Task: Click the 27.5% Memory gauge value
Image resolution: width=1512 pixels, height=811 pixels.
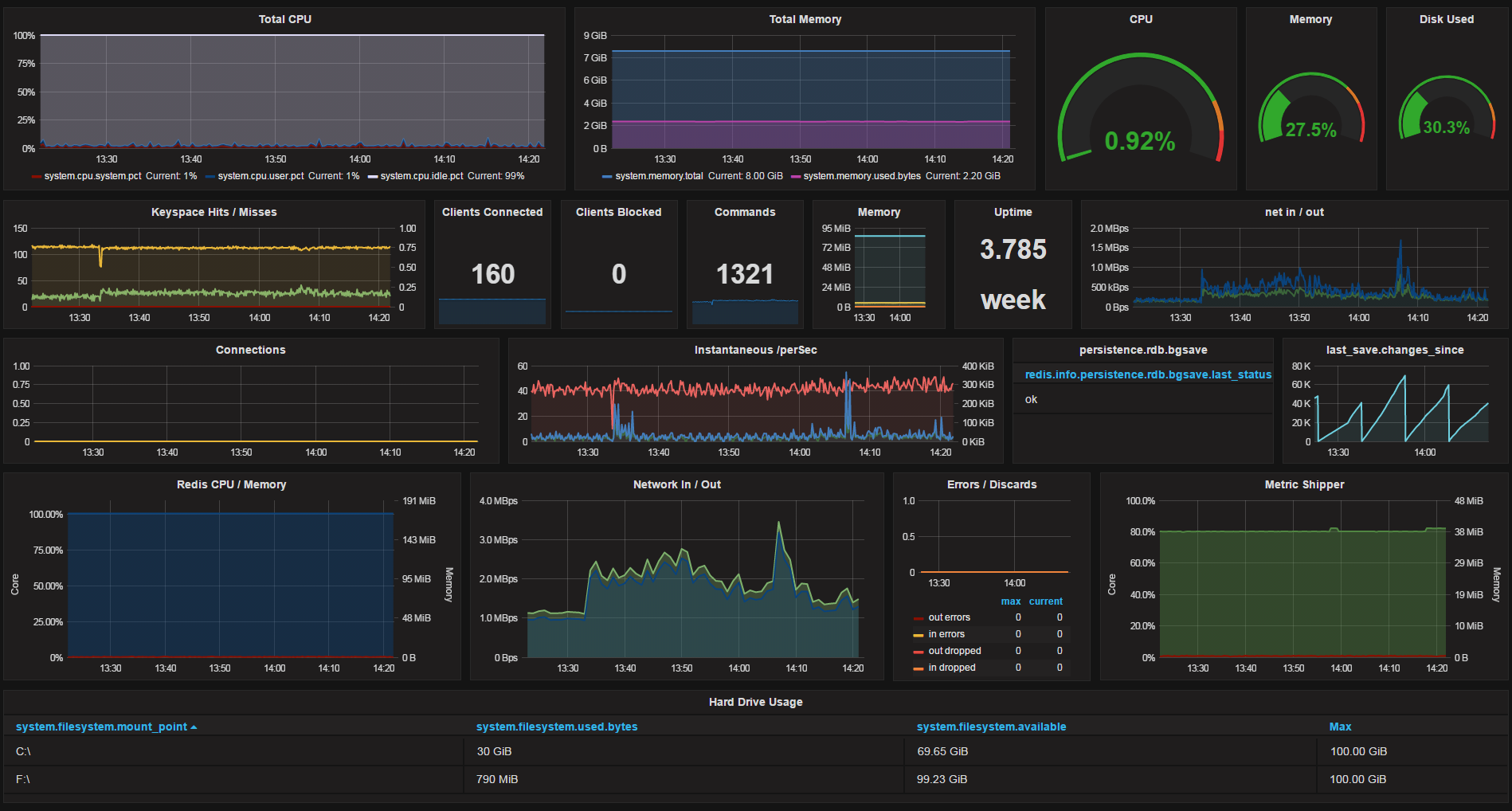Action: point(1310,130)
